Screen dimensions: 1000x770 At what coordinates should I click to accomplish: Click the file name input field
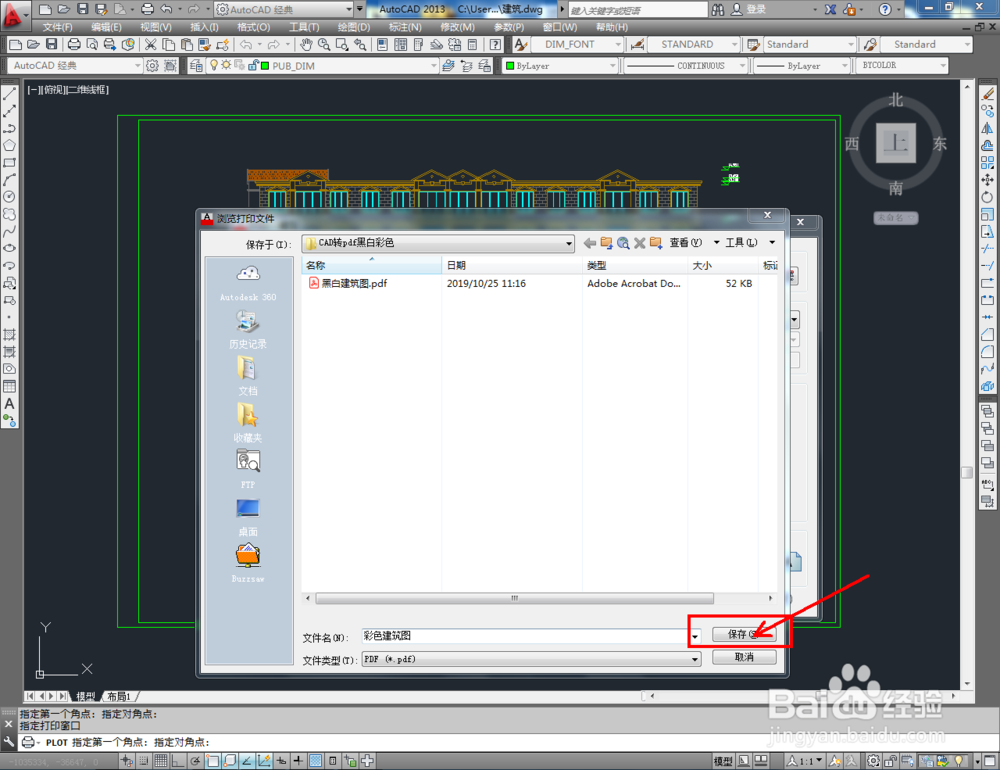tap(525, 636)
